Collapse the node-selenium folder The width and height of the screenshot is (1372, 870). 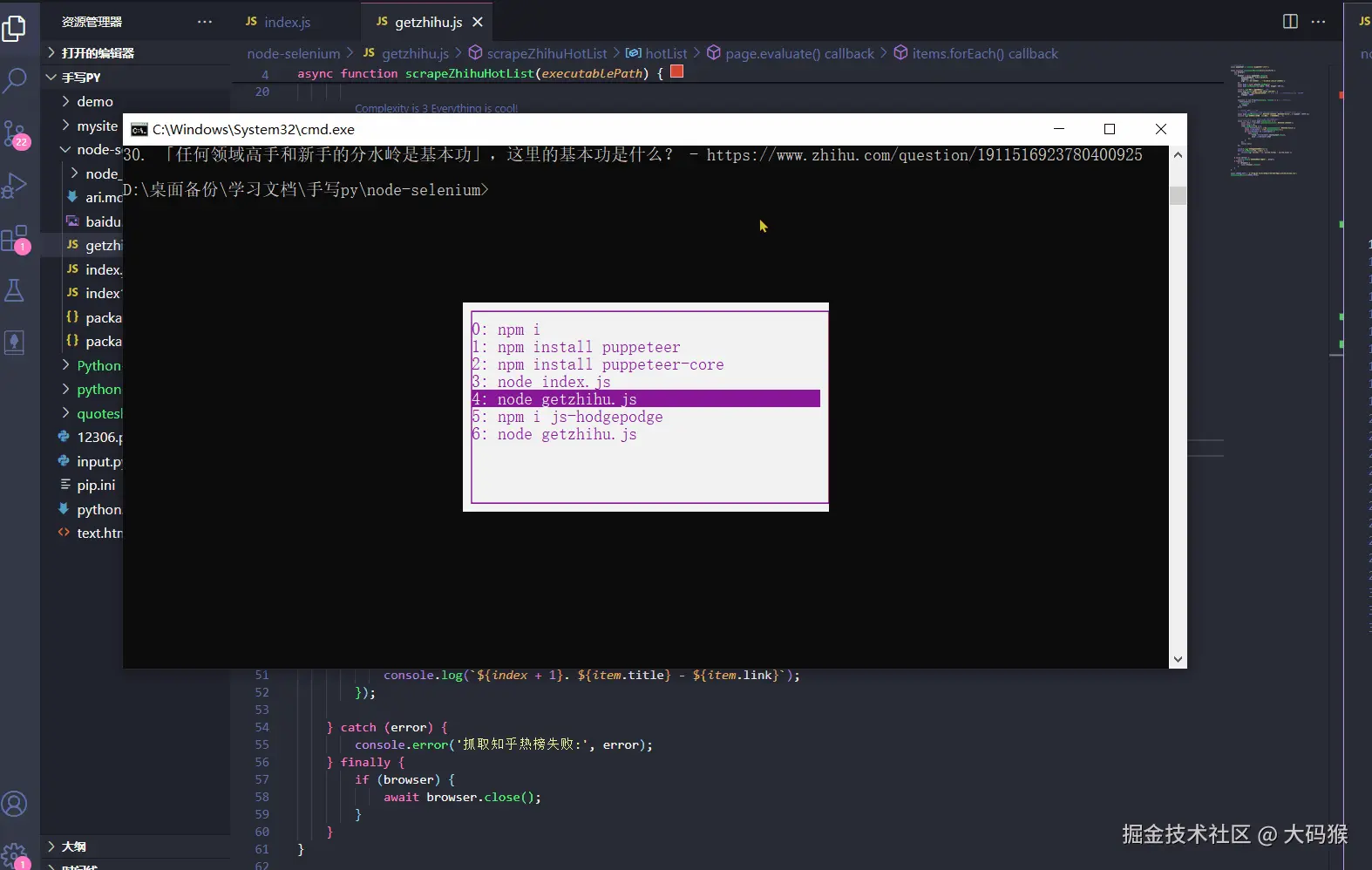(91, 150)
